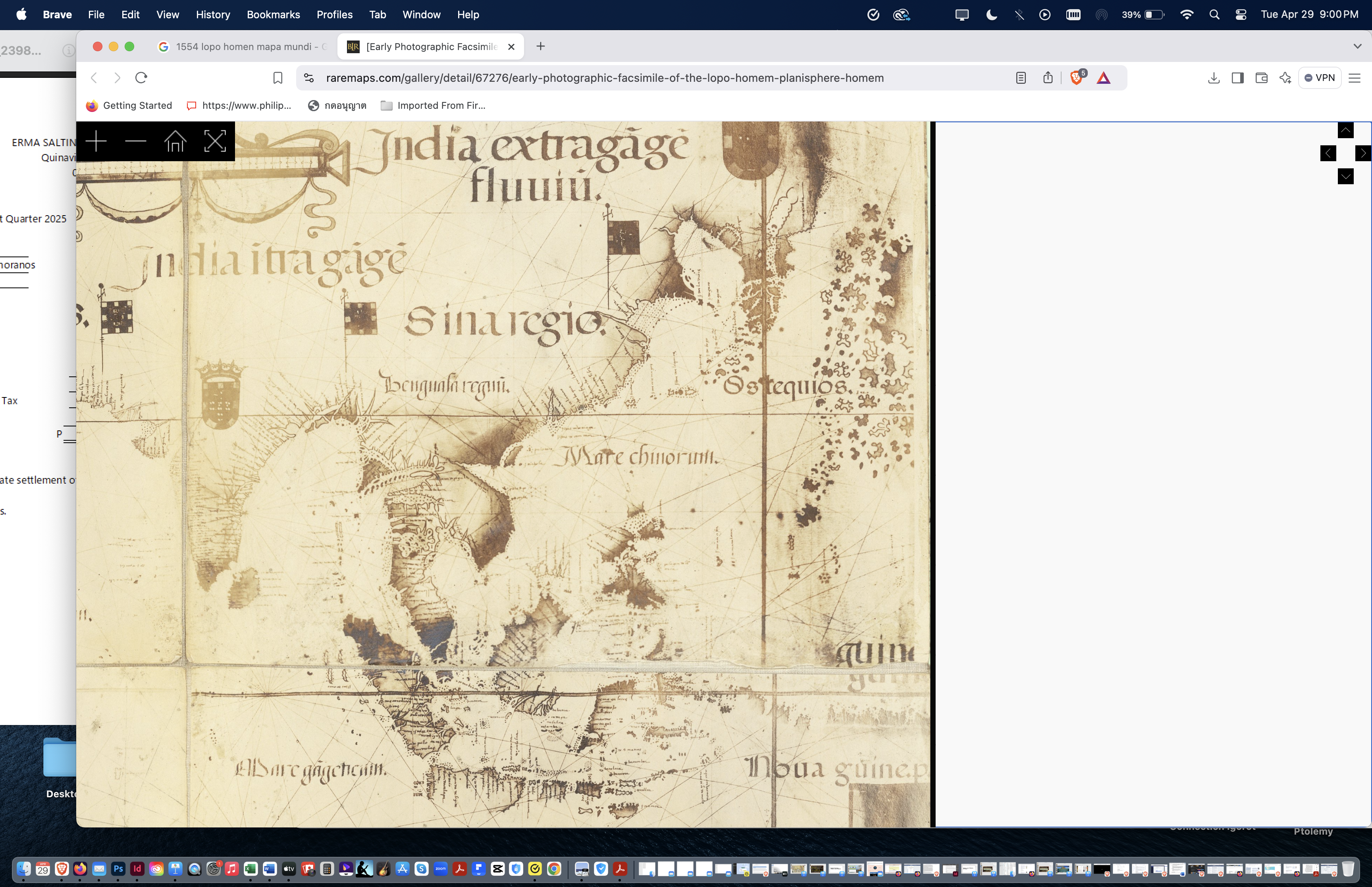Zoom out with the map viewer minus icon
This screenshot has height=887, width=1372.
[135, 141]
